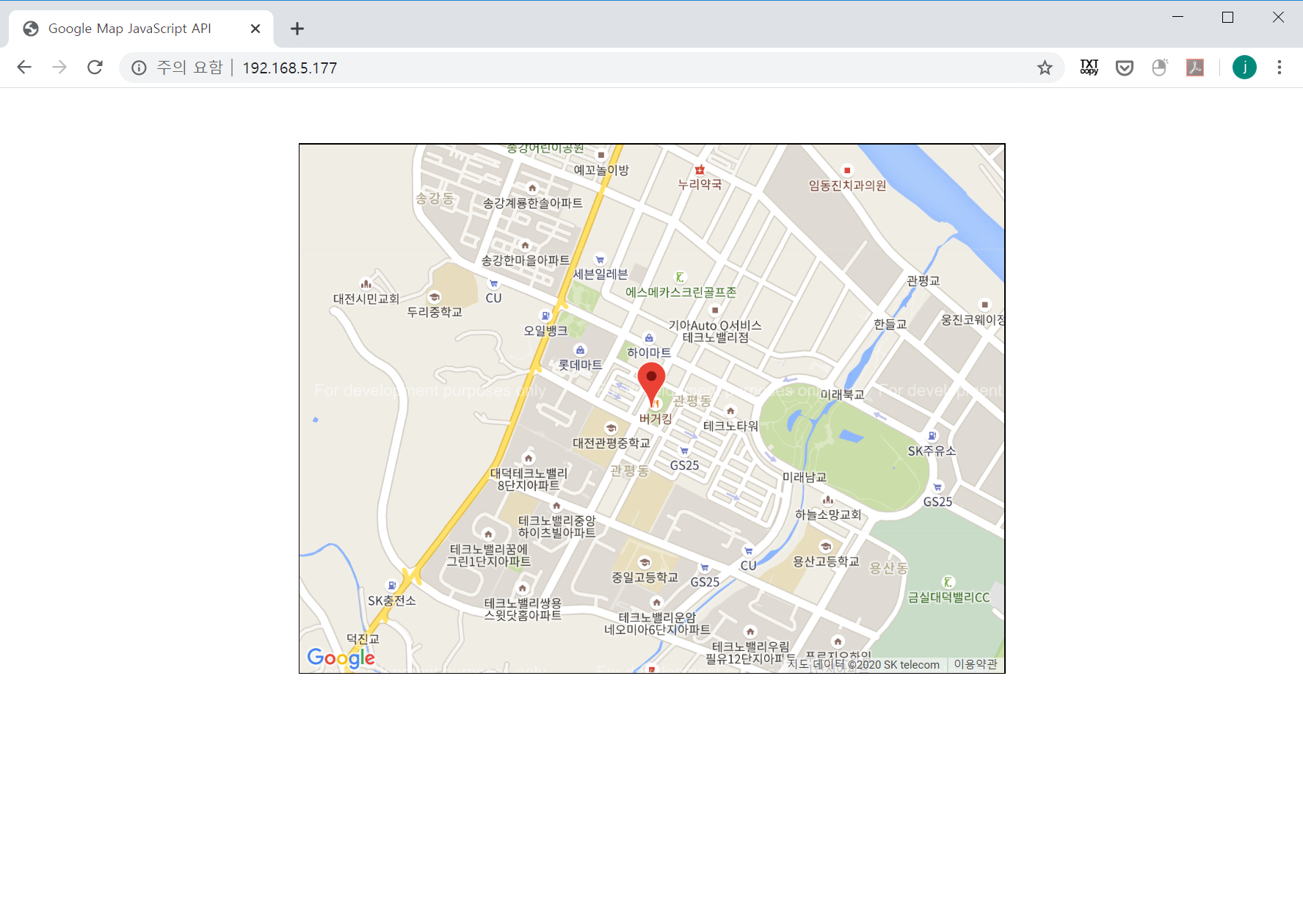Click the 테크노타워 label
The width and height of the screenshot is (1303, 924).
(730, 426)
